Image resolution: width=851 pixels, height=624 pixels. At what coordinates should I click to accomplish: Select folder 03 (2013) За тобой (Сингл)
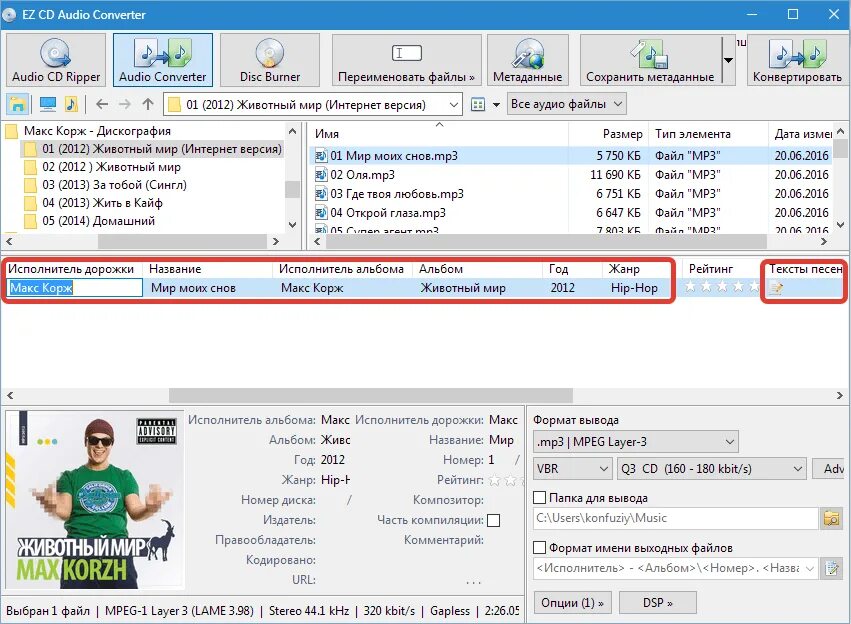click(114, 184)
